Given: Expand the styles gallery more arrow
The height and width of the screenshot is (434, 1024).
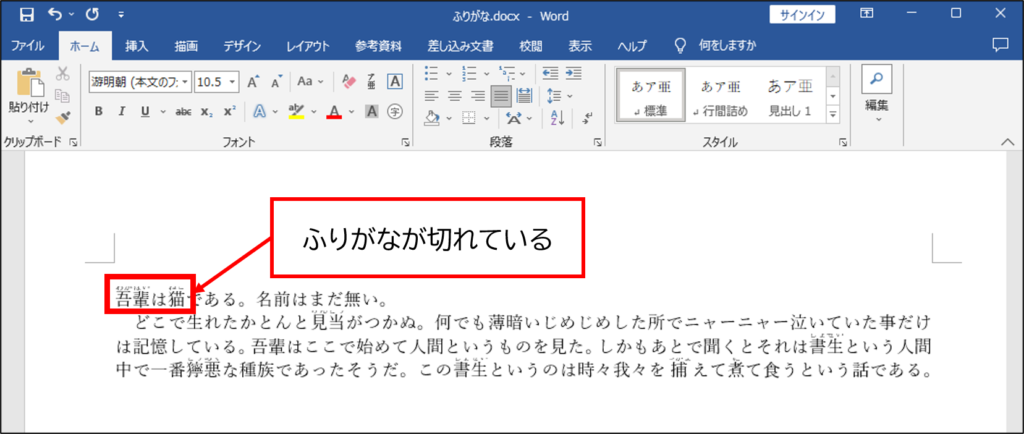Looking at the screenshot, I should [833, 114].
